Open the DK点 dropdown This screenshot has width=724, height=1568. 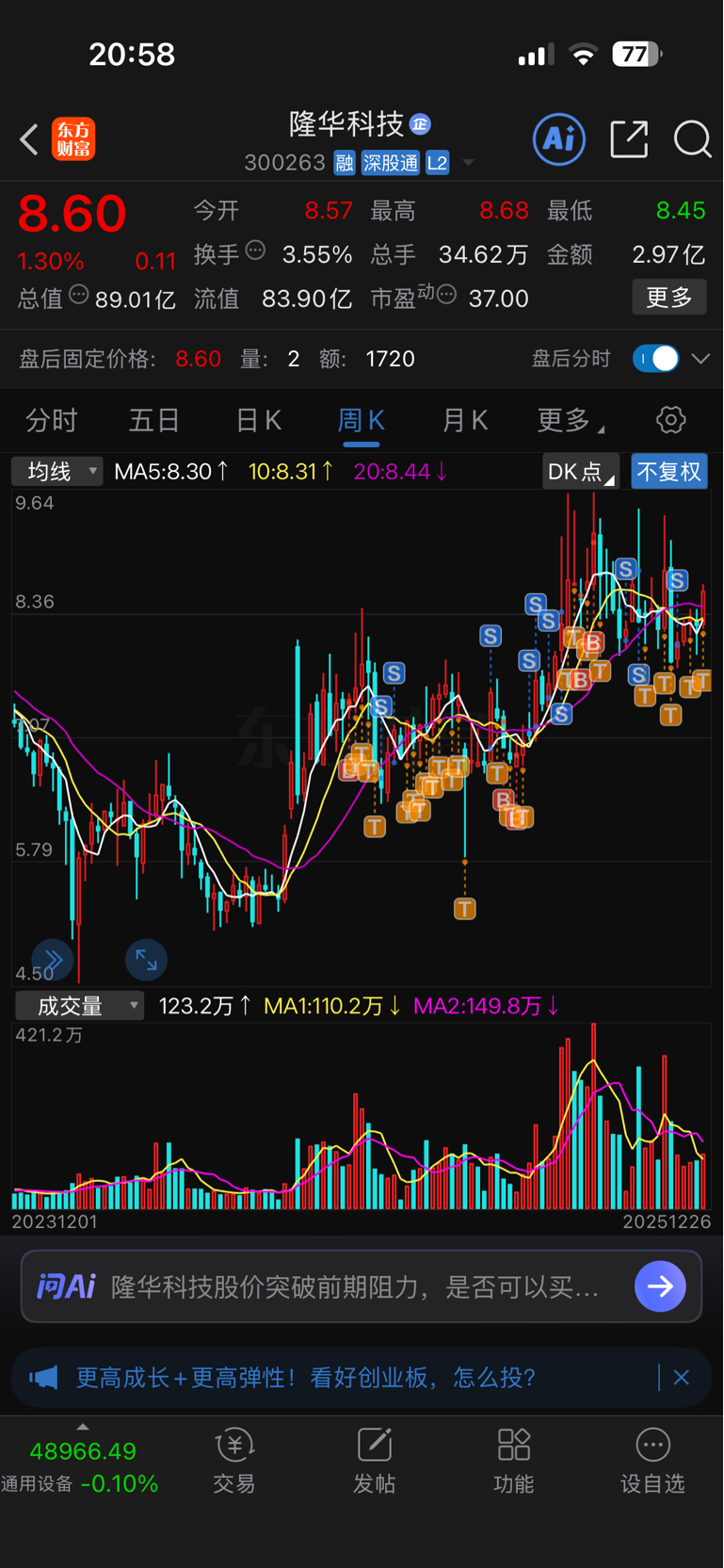click(x=580, y=471)
